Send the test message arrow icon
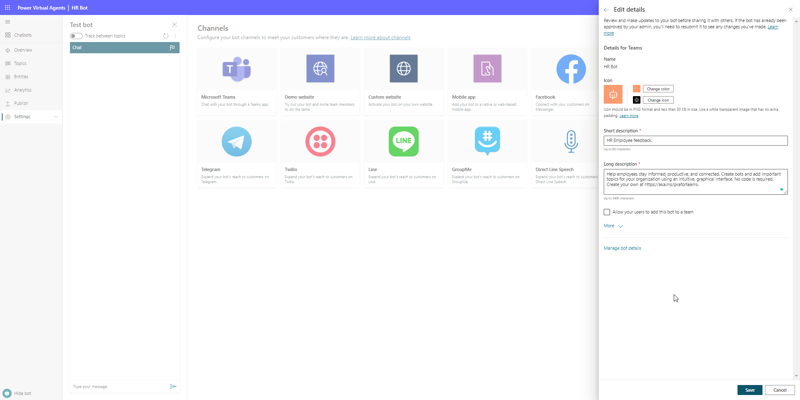Screen dimensions: 800x400 tap(173, 386)
